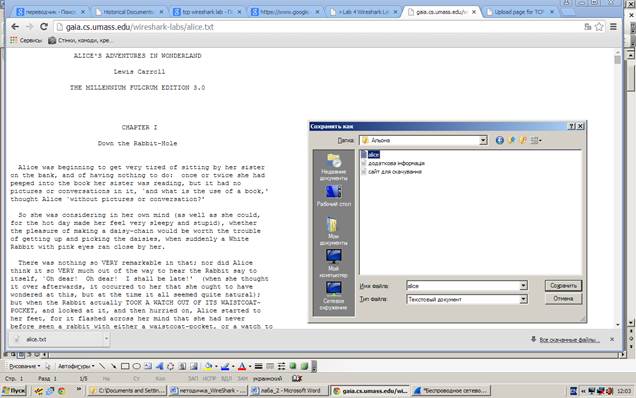
Task: Switch to методичка_WireShark taskbar window
Action: [208, 391]
